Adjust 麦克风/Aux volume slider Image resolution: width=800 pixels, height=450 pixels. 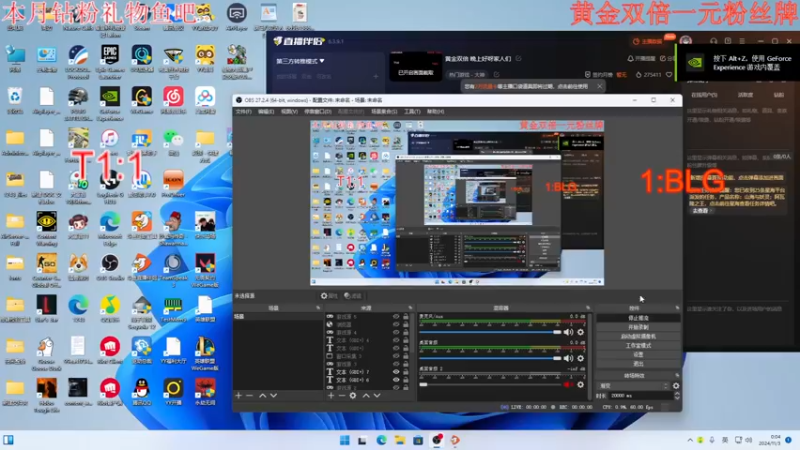click(490, 332)
